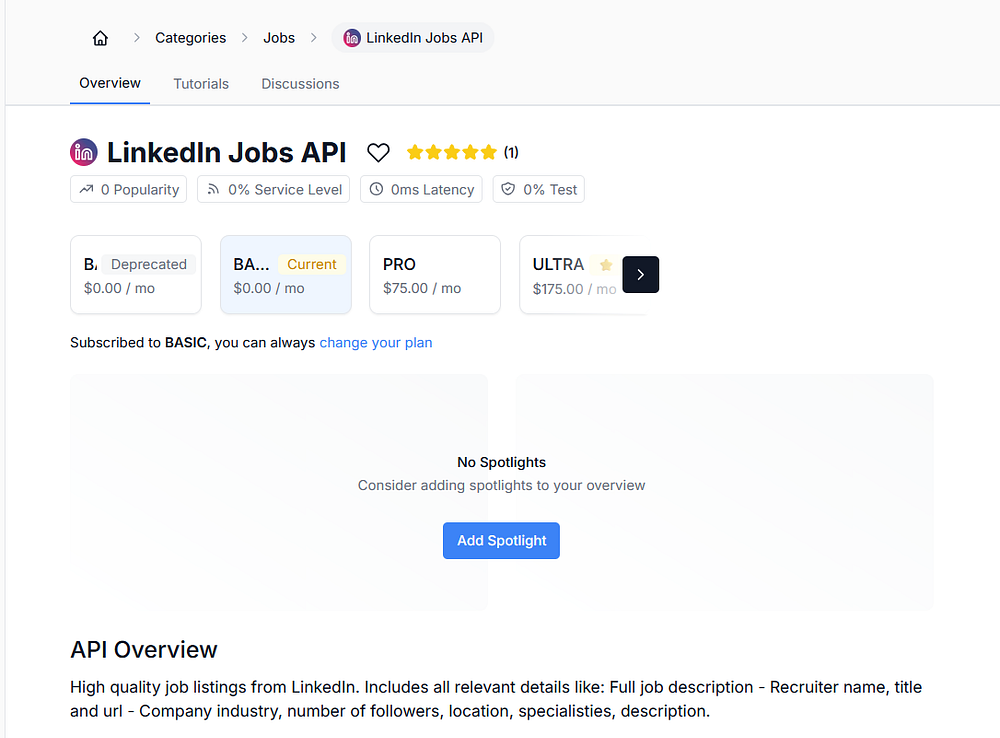
Task: Favorite the API with the heart icon
Action: click(378, 152)
